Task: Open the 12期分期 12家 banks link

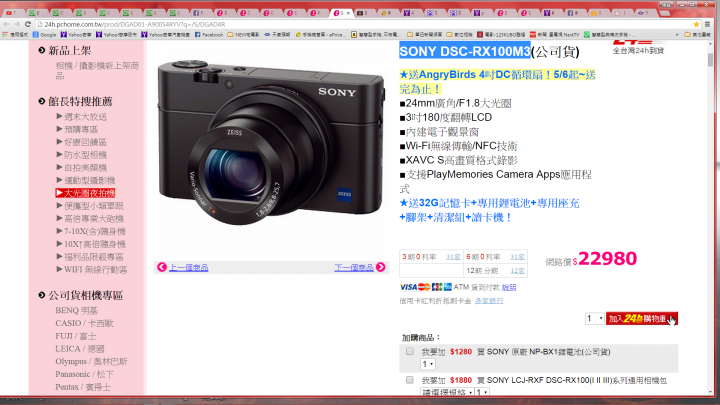Action: [x=518, y=271]
